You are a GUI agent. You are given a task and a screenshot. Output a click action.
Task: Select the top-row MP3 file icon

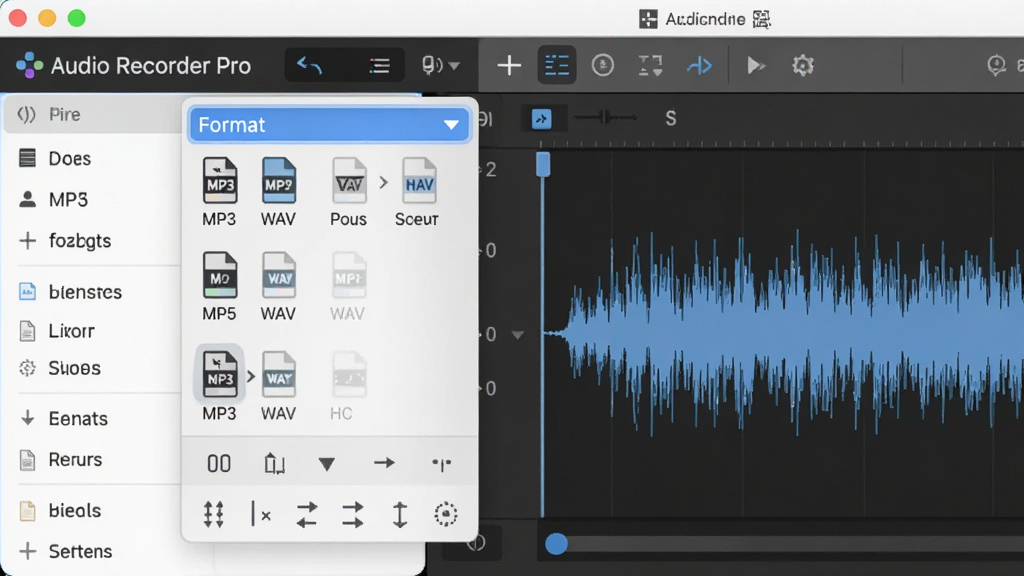[219, 181]
